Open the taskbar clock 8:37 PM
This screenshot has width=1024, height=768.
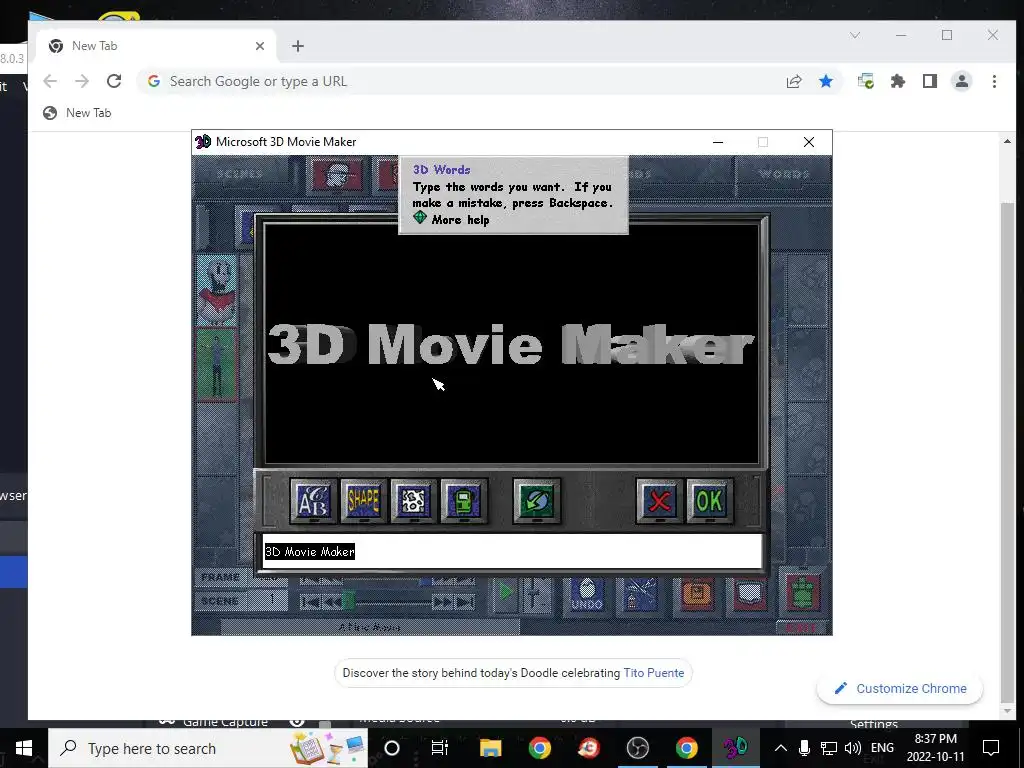tap(935, 748)
